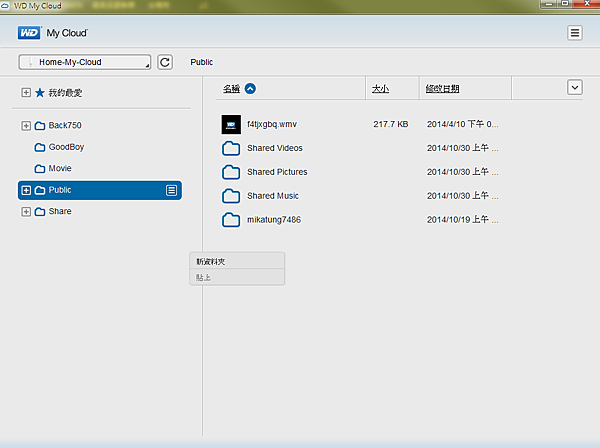Click the Shared Videos 2014/10/30 date
The image size is (600, 448).
(463, 148)
